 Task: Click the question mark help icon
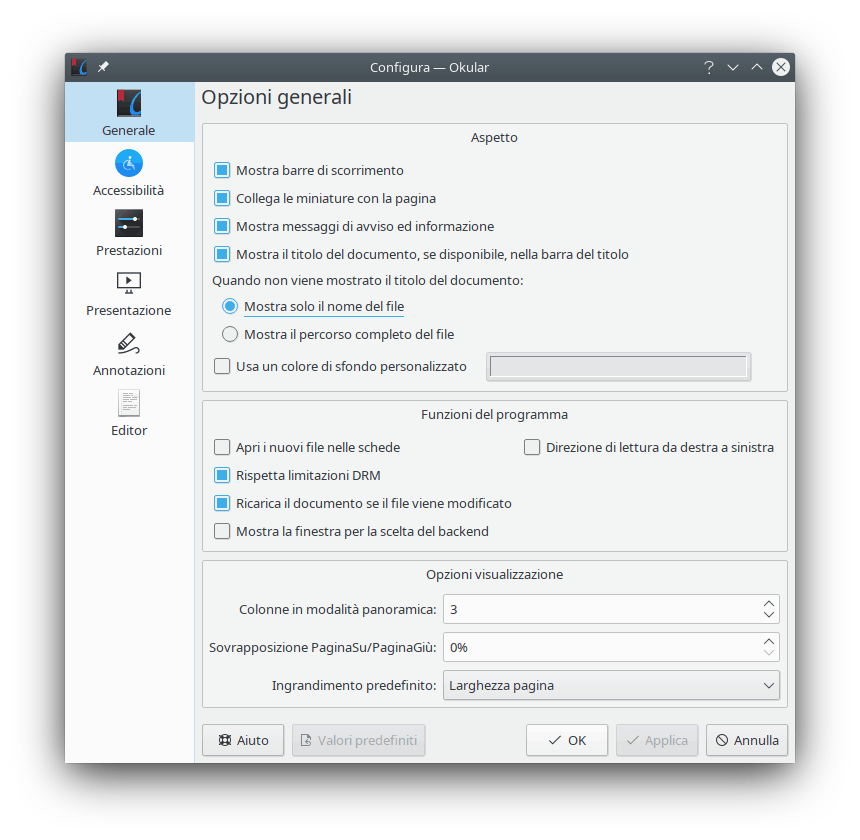709,67
